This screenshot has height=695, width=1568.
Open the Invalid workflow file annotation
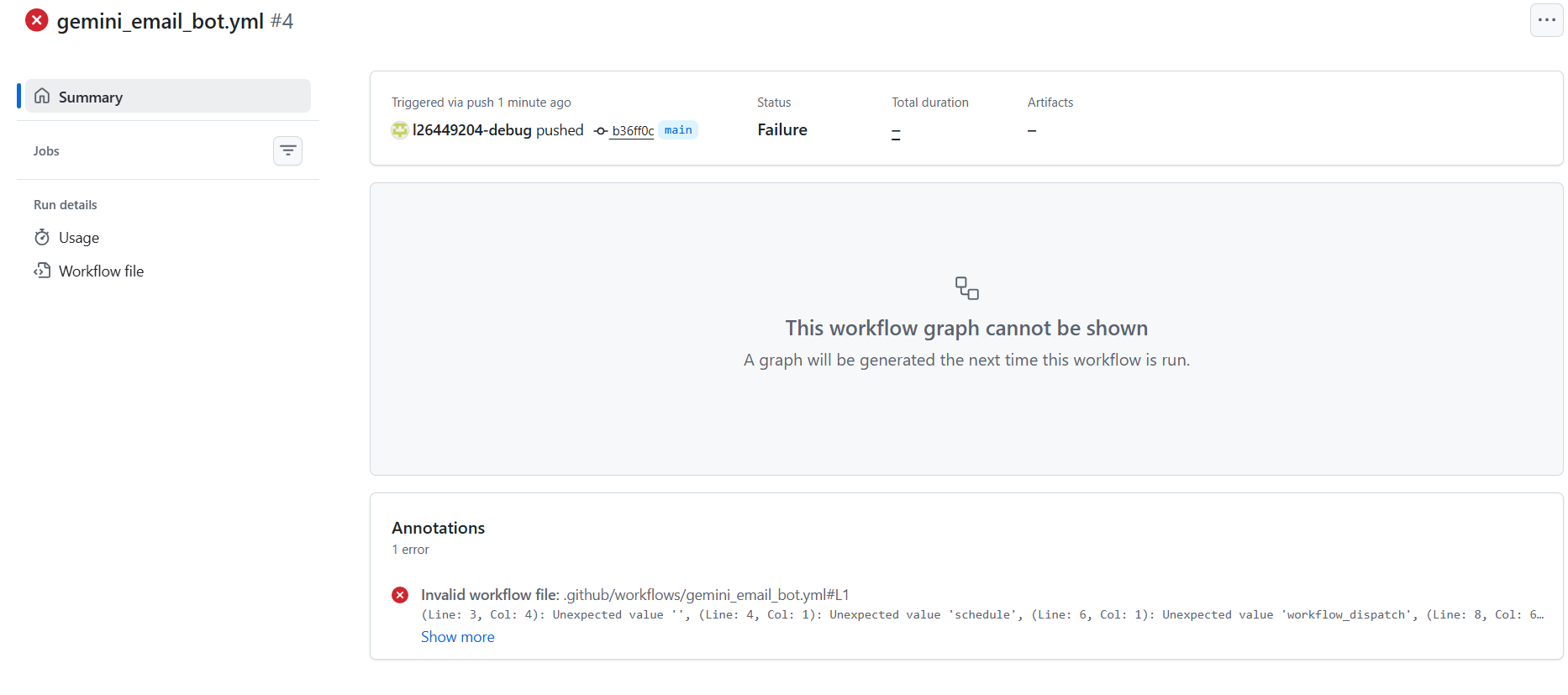[634, 595]
